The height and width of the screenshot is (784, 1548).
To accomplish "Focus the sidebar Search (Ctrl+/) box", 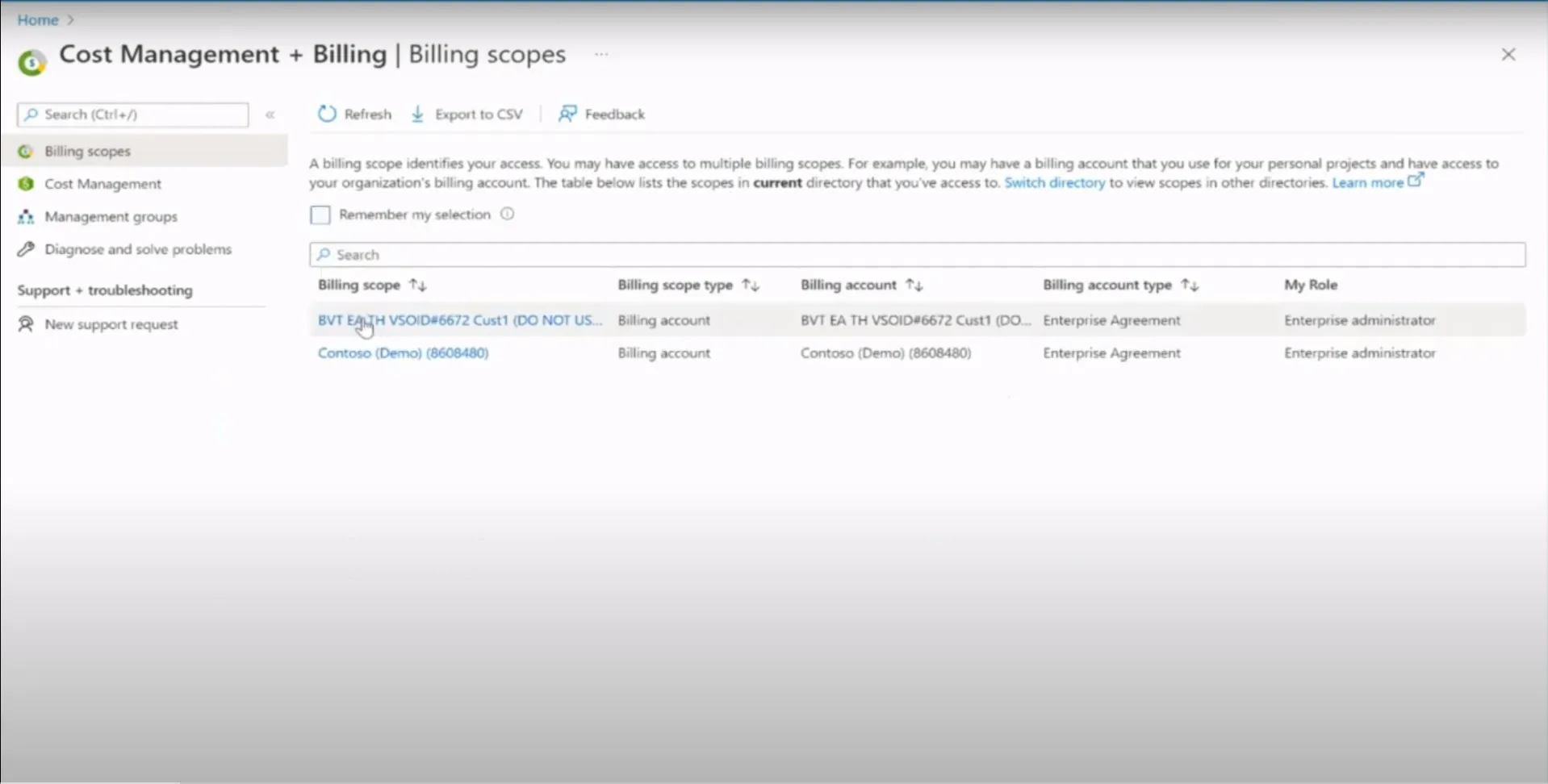I will (133, 115).
